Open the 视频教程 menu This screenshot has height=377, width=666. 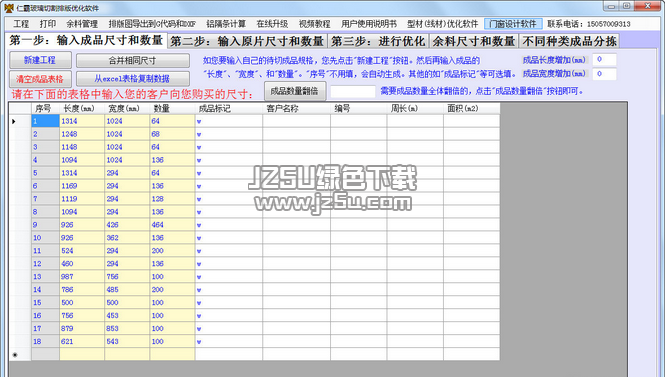(314, 24)
